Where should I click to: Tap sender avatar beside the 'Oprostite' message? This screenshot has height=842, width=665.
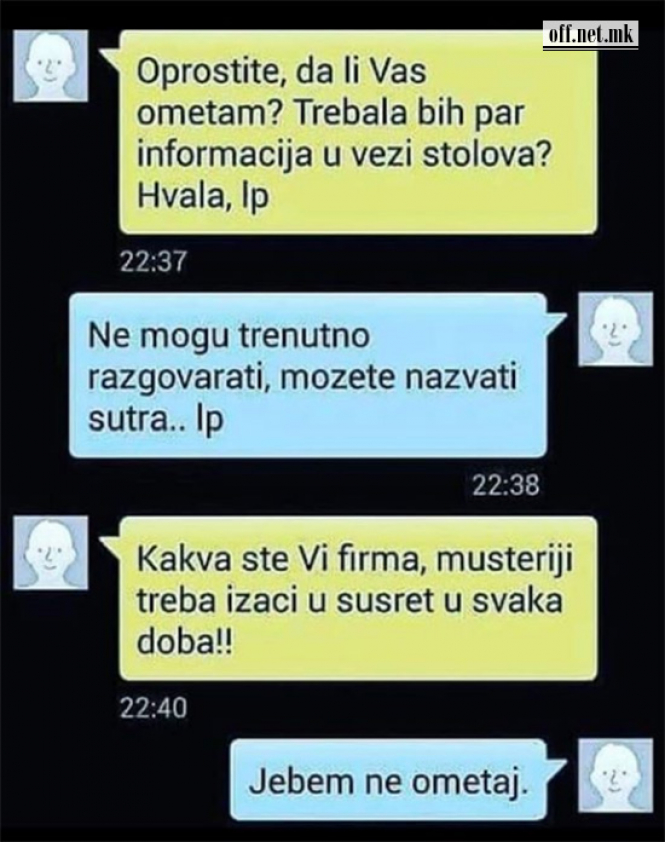point(50,66)
